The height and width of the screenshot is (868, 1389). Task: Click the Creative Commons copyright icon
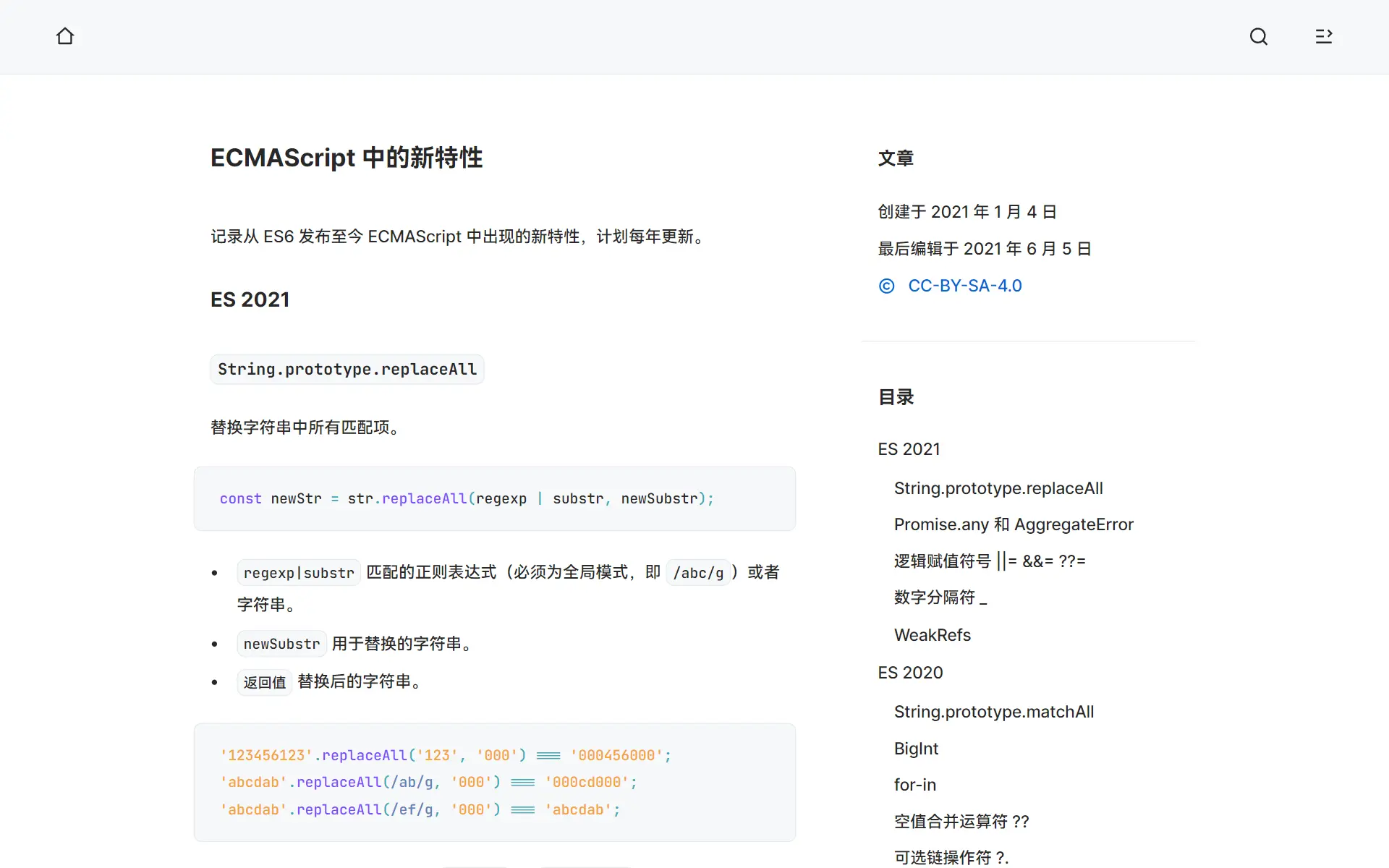(x=886, y=286)
